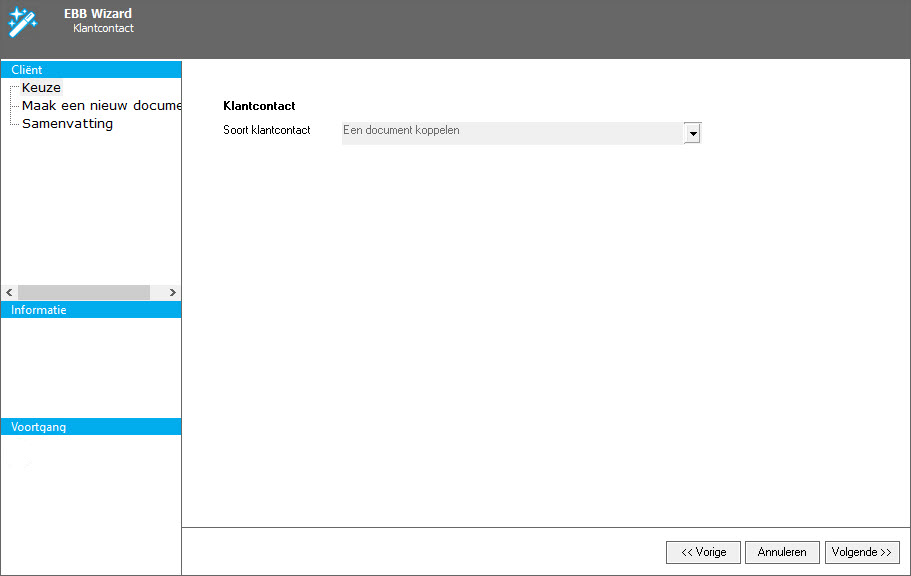Select the Voortgang panel header

click(91, 427)
